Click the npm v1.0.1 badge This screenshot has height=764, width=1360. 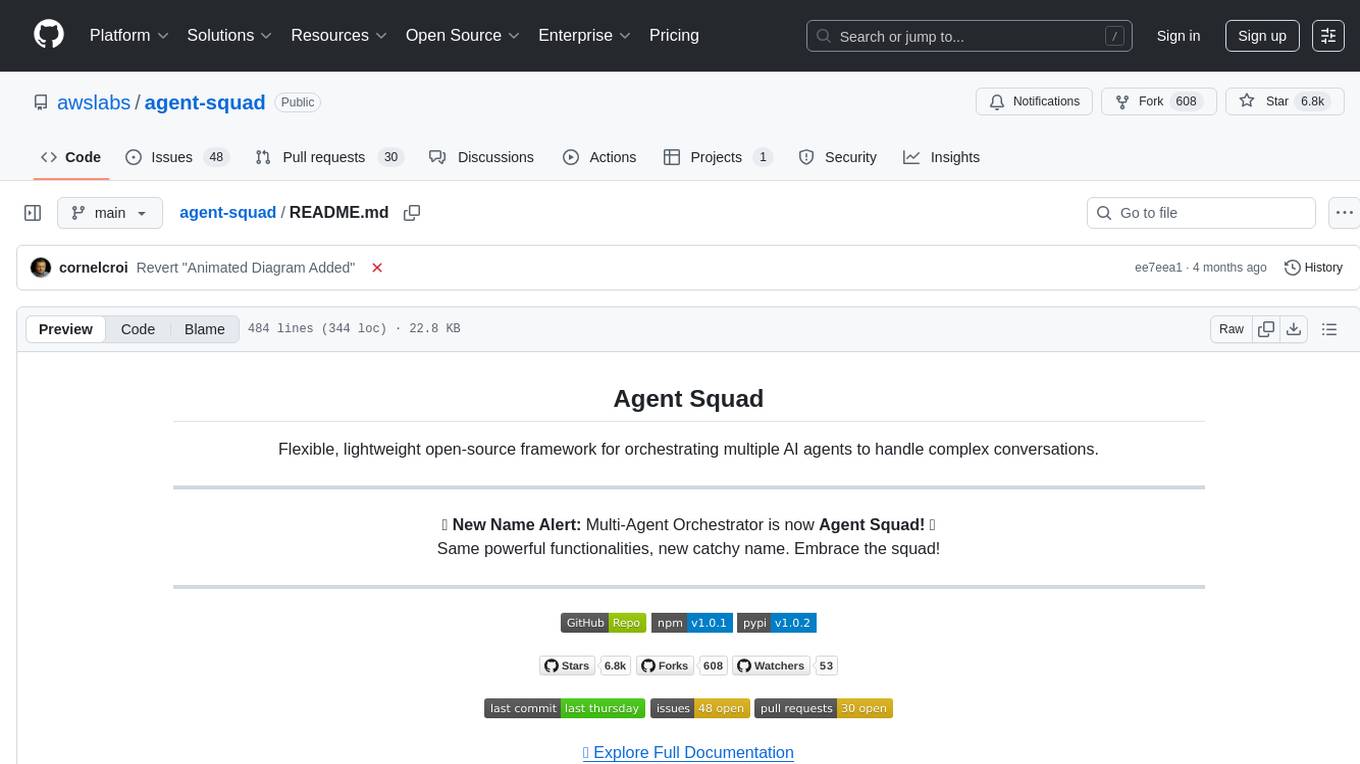(692, 623)
